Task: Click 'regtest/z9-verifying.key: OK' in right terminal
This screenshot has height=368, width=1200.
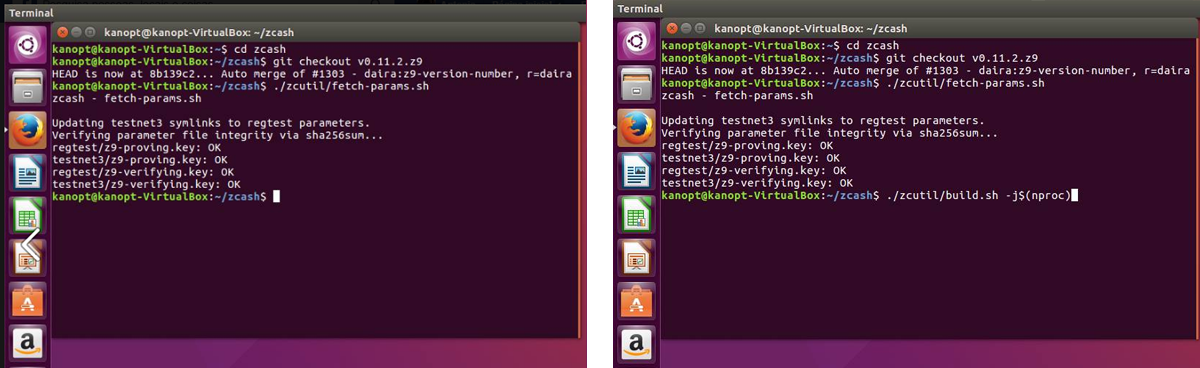Action: [x=752, y=171]
